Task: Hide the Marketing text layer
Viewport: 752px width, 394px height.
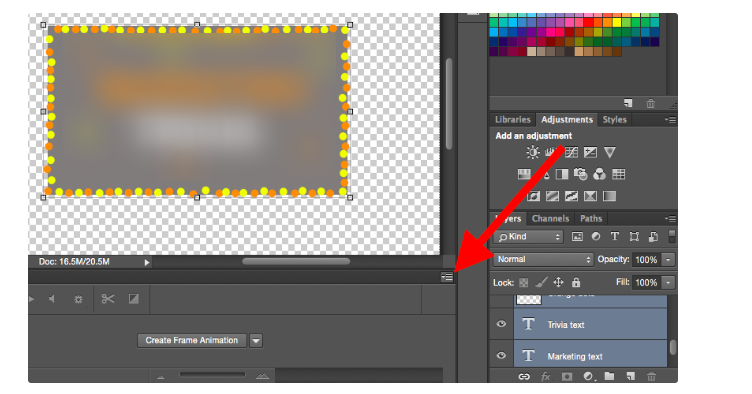Action: tap(501, 356)
